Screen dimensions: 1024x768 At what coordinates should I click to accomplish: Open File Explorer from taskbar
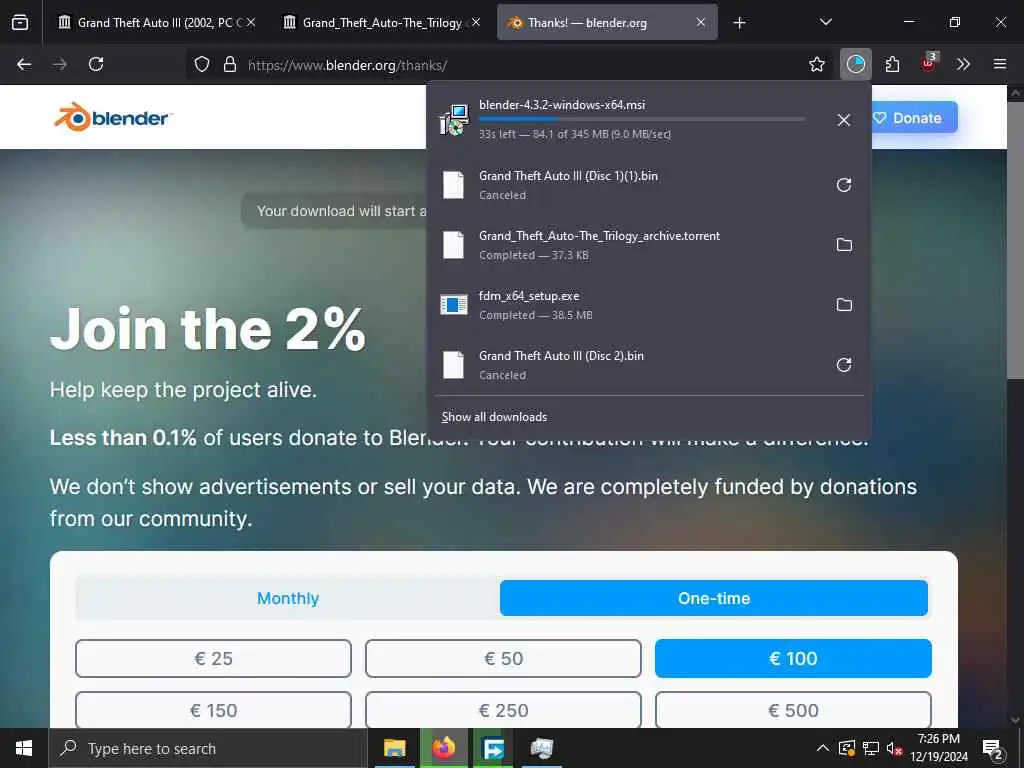tap(394, 748)
